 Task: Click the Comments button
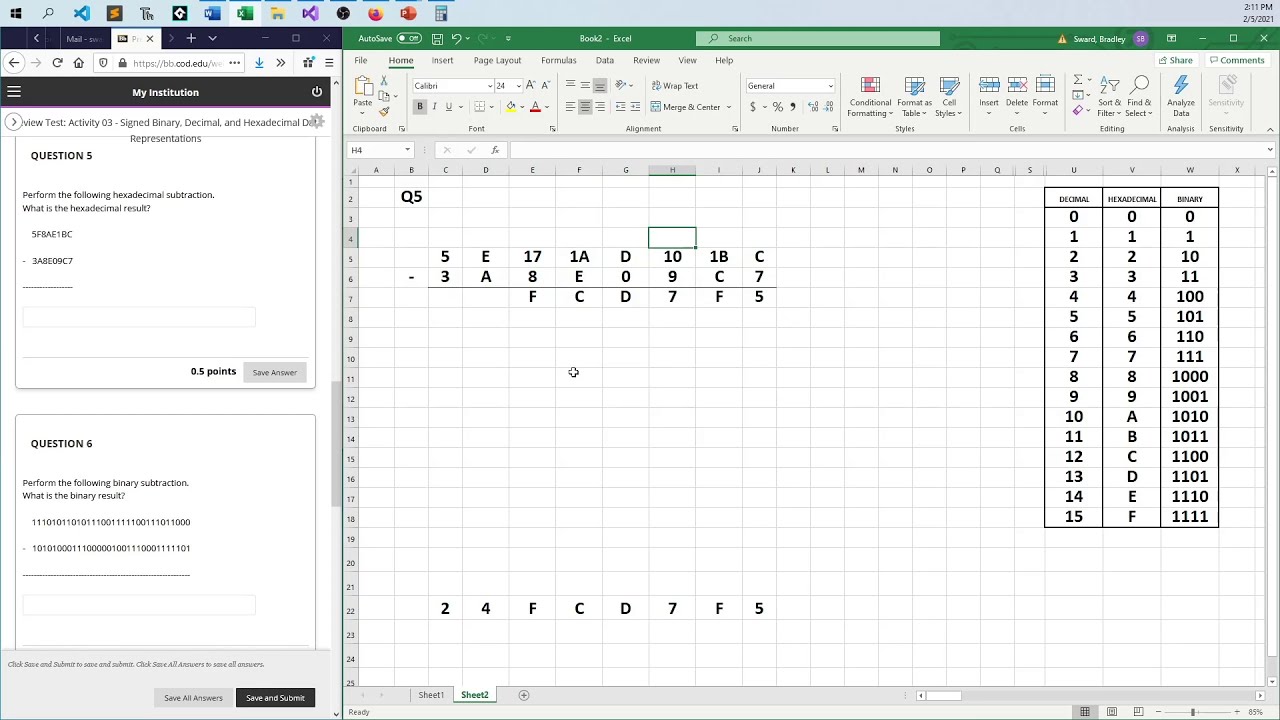tap(1236, 60)
